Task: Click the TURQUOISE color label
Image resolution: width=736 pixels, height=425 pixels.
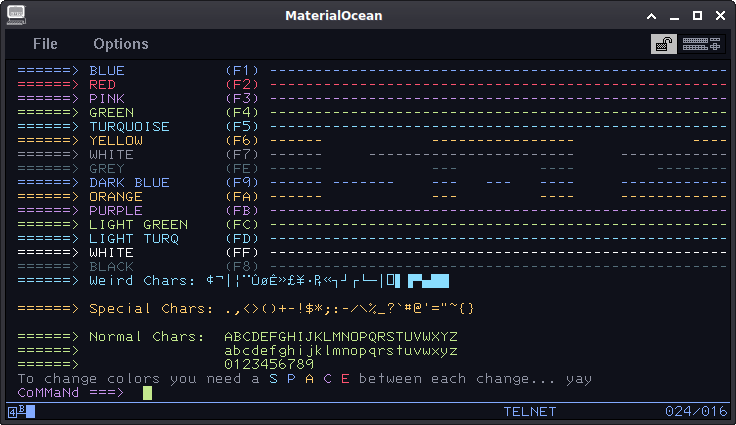Action: (x=130, y=127)
